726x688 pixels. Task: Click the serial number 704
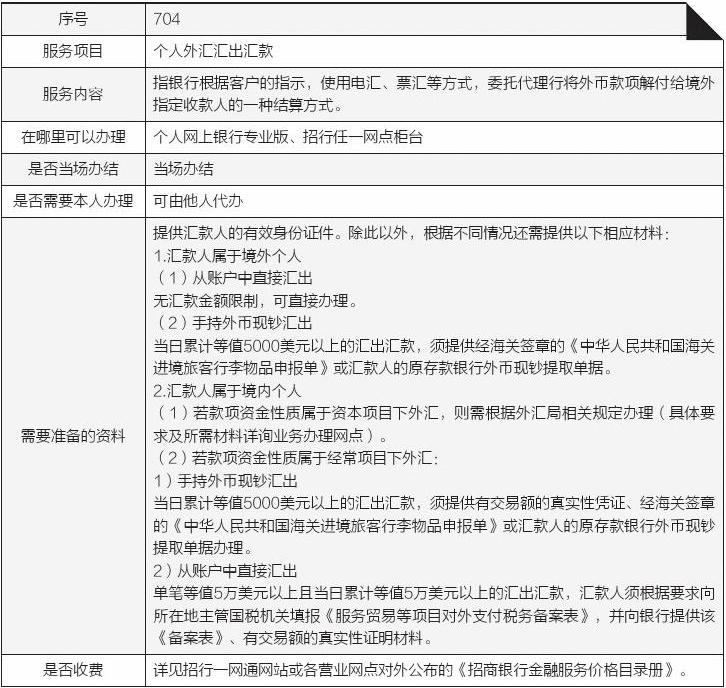(166, 19)
